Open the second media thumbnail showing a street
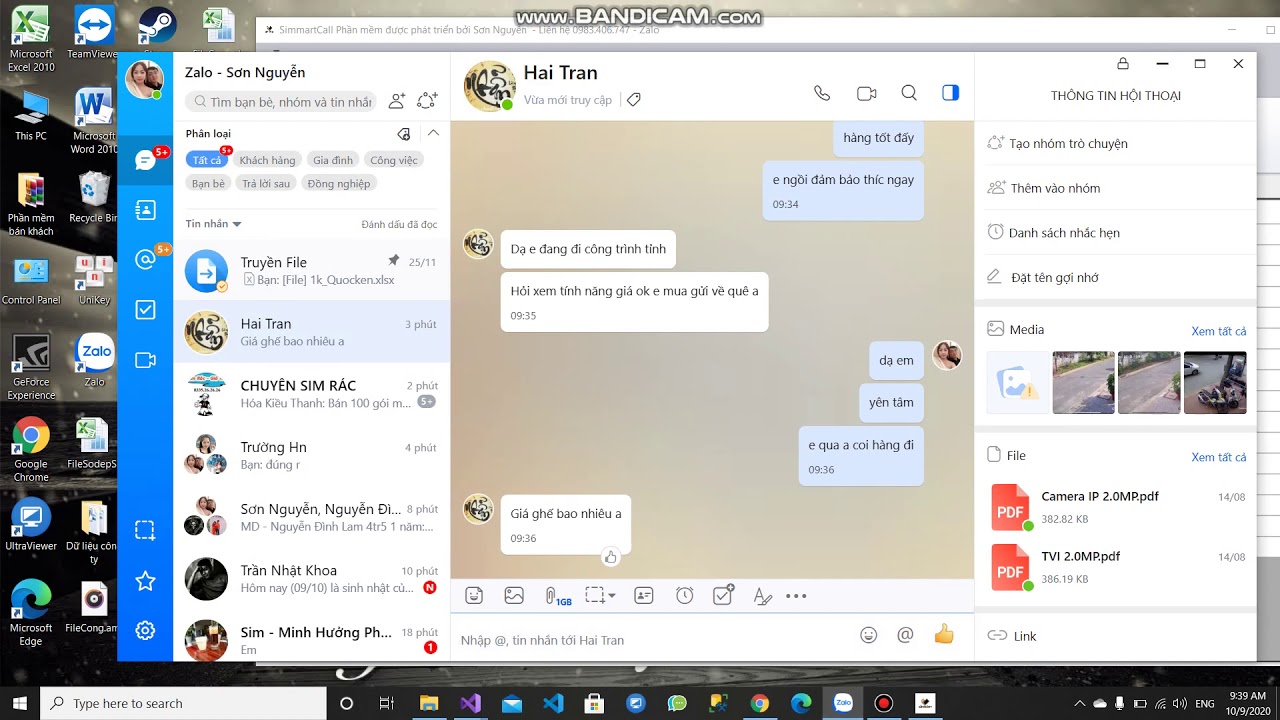 click(1083, 382)
